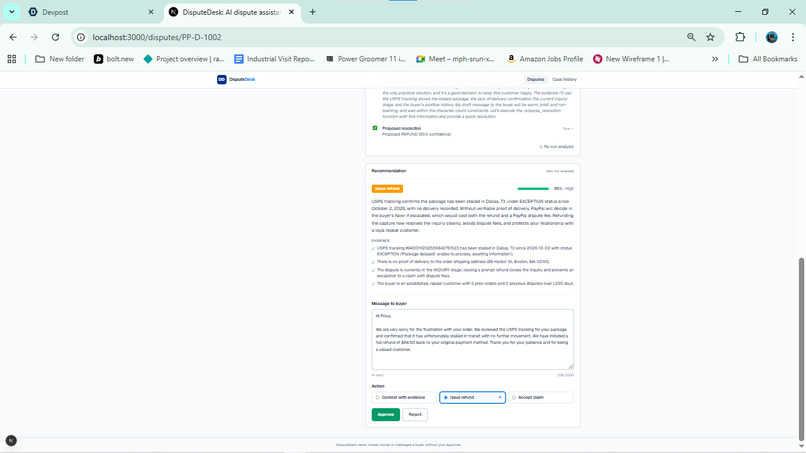This screenshot has height=453, width=806.
Task: Show more bookmarks with the chevron
Action: [x=715, y=59]
